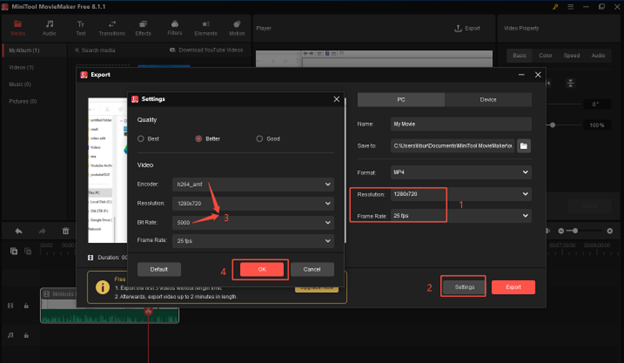
Task: Click the Default button in Settings
Action: point(159,269)
